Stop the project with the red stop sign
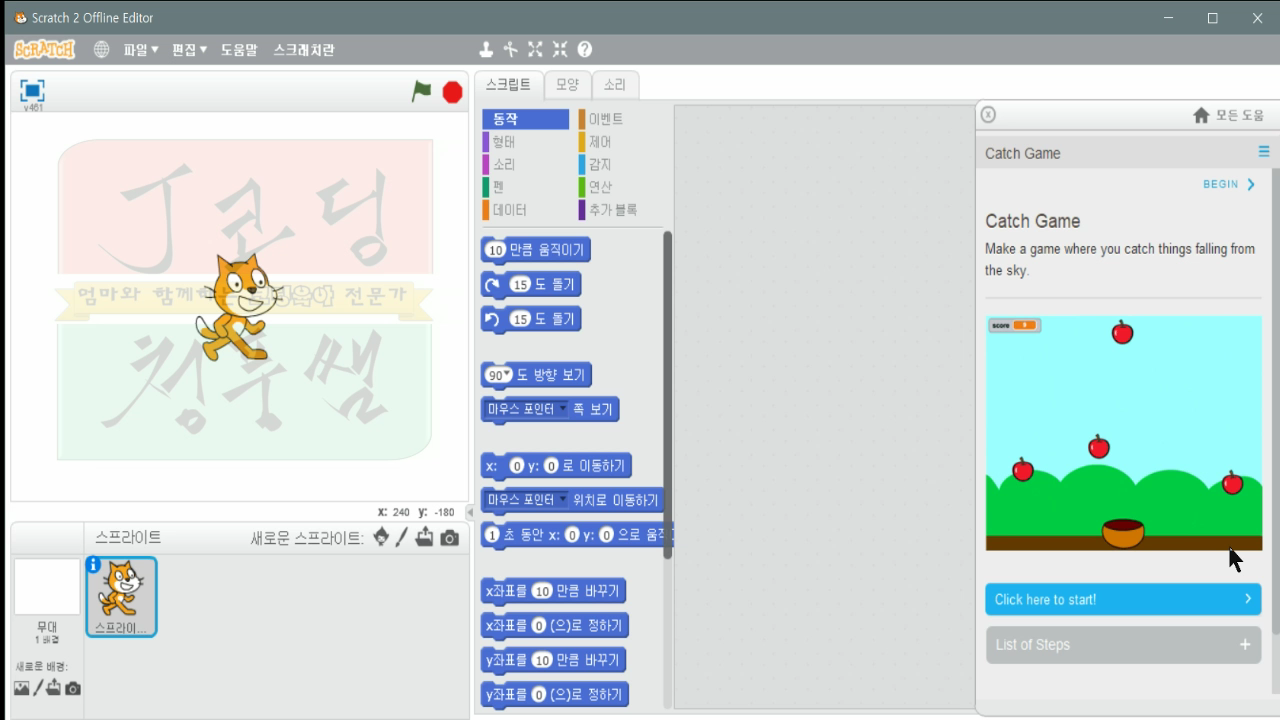Screen dimensions: 1280x720 452,92
